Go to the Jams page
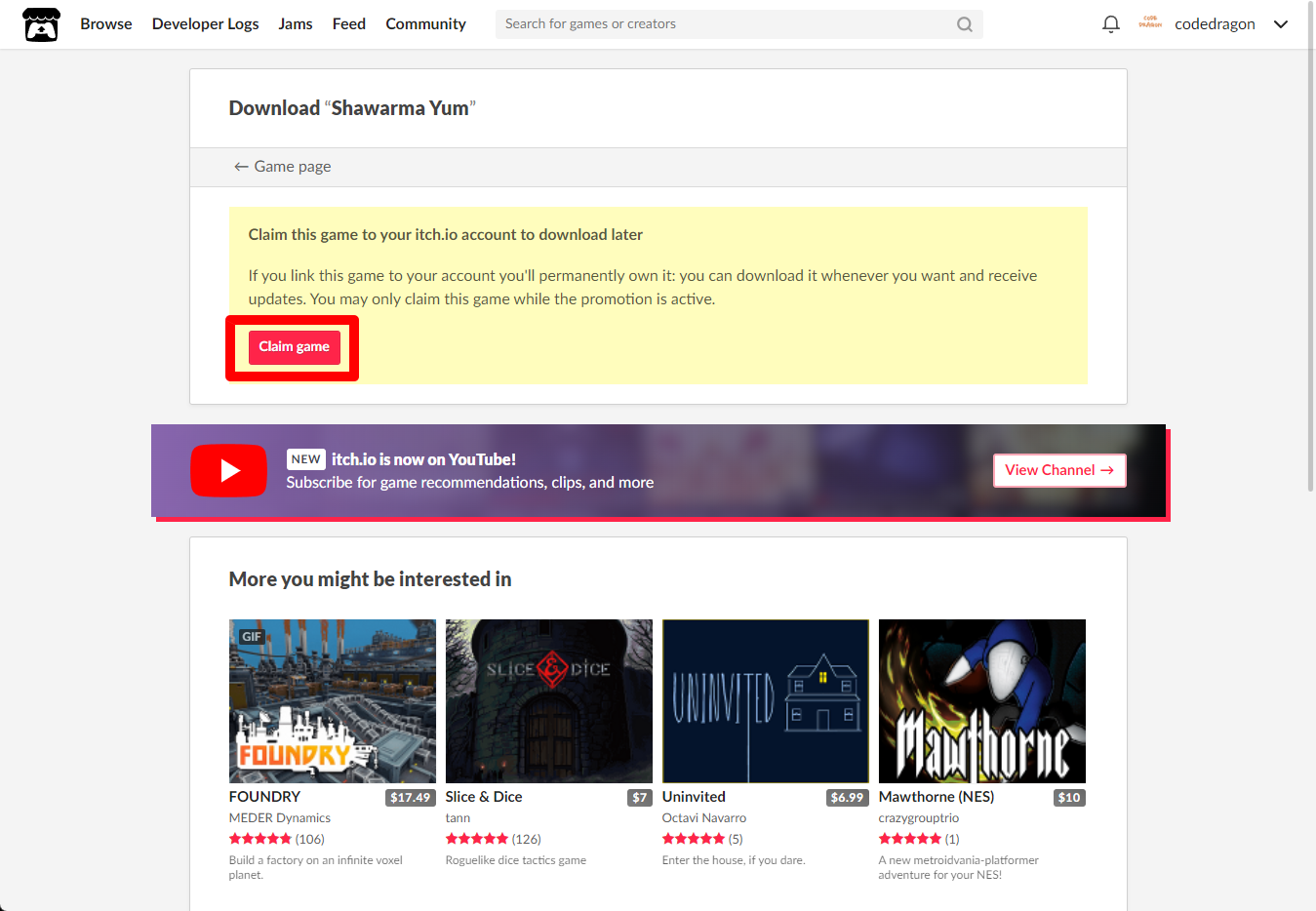This screenshot has width=1316, height=911. pyautogui.click(x=296, y=24)
